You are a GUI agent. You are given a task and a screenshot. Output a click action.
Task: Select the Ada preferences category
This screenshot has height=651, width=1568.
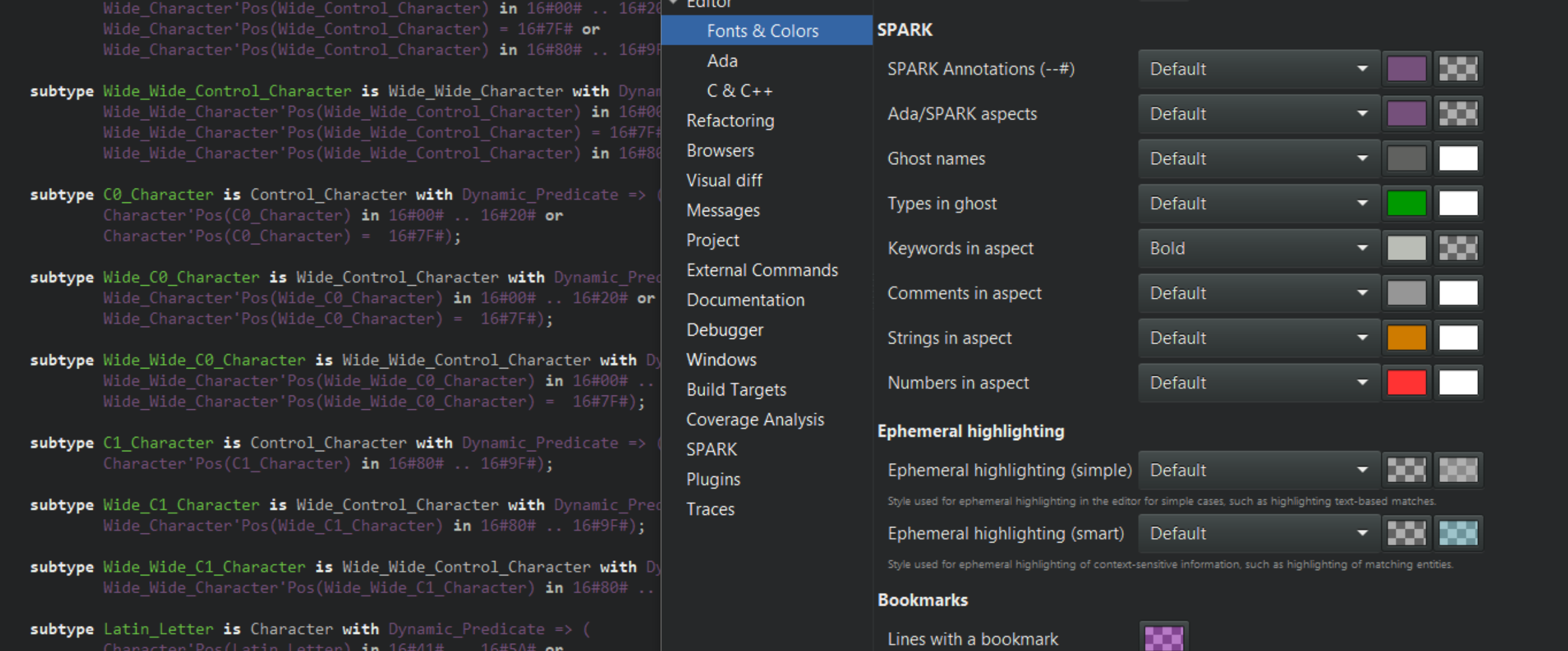pos(722,60)
